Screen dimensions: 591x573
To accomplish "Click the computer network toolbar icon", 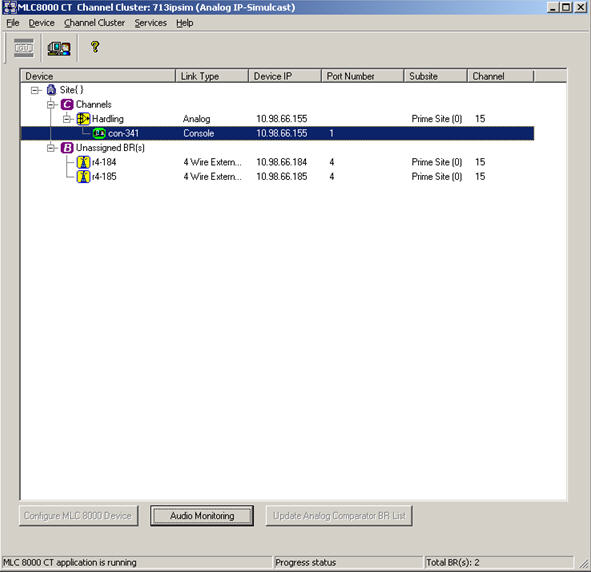I will click(x=59, y=49).
